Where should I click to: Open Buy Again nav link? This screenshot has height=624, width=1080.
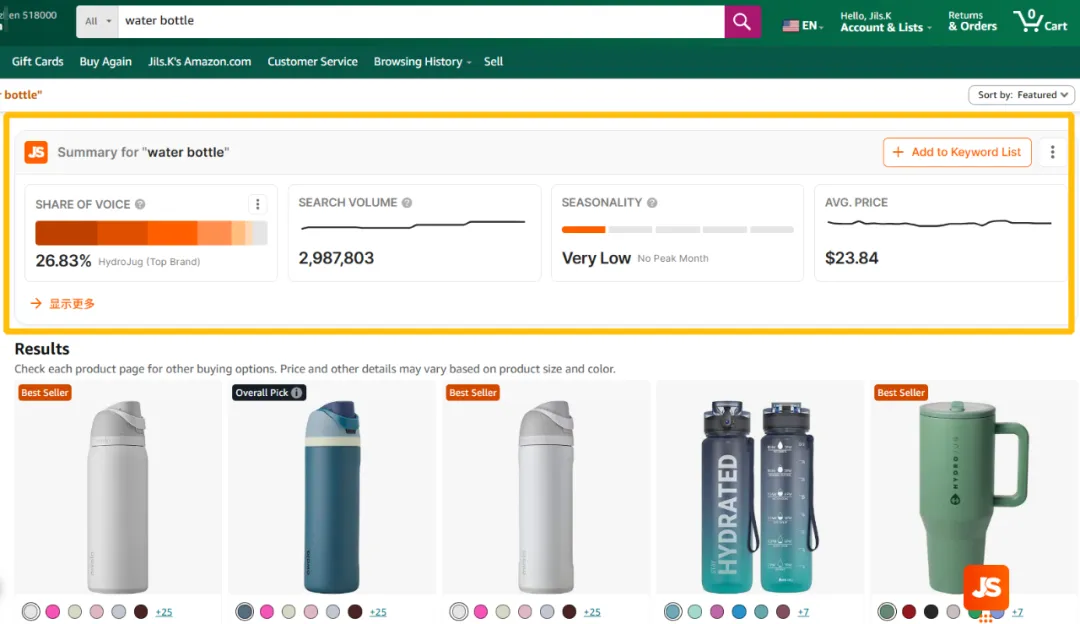coord(105,61)
